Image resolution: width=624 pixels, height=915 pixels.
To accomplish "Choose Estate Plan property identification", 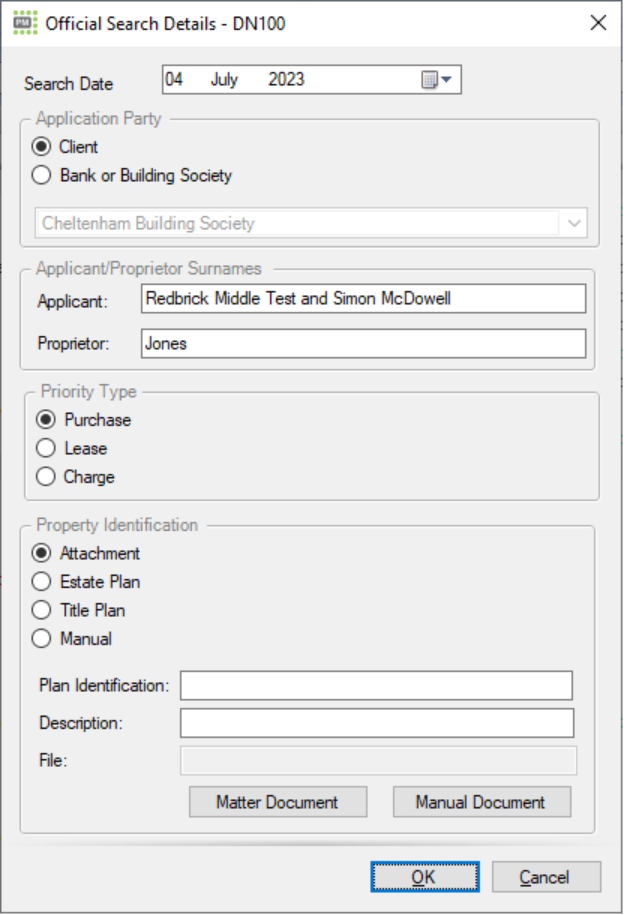I will [41, 581].
